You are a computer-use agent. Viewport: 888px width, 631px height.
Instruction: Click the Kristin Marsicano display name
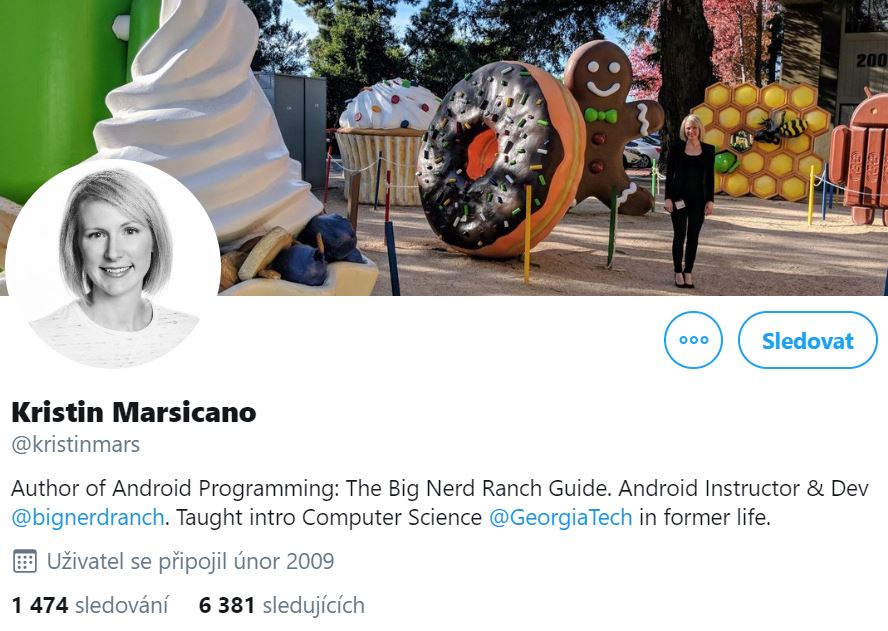tap(134, 412)
